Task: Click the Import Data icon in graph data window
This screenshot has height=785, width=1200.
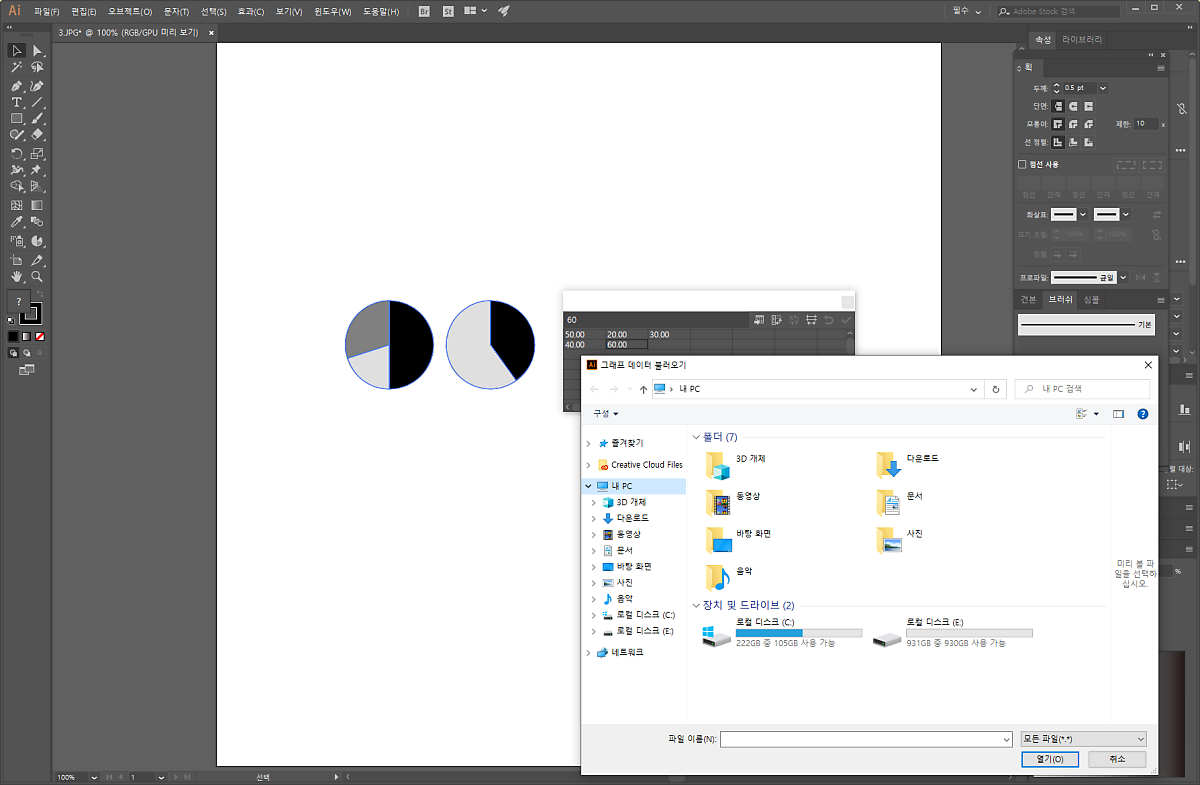Action: [x=760, y=319]
